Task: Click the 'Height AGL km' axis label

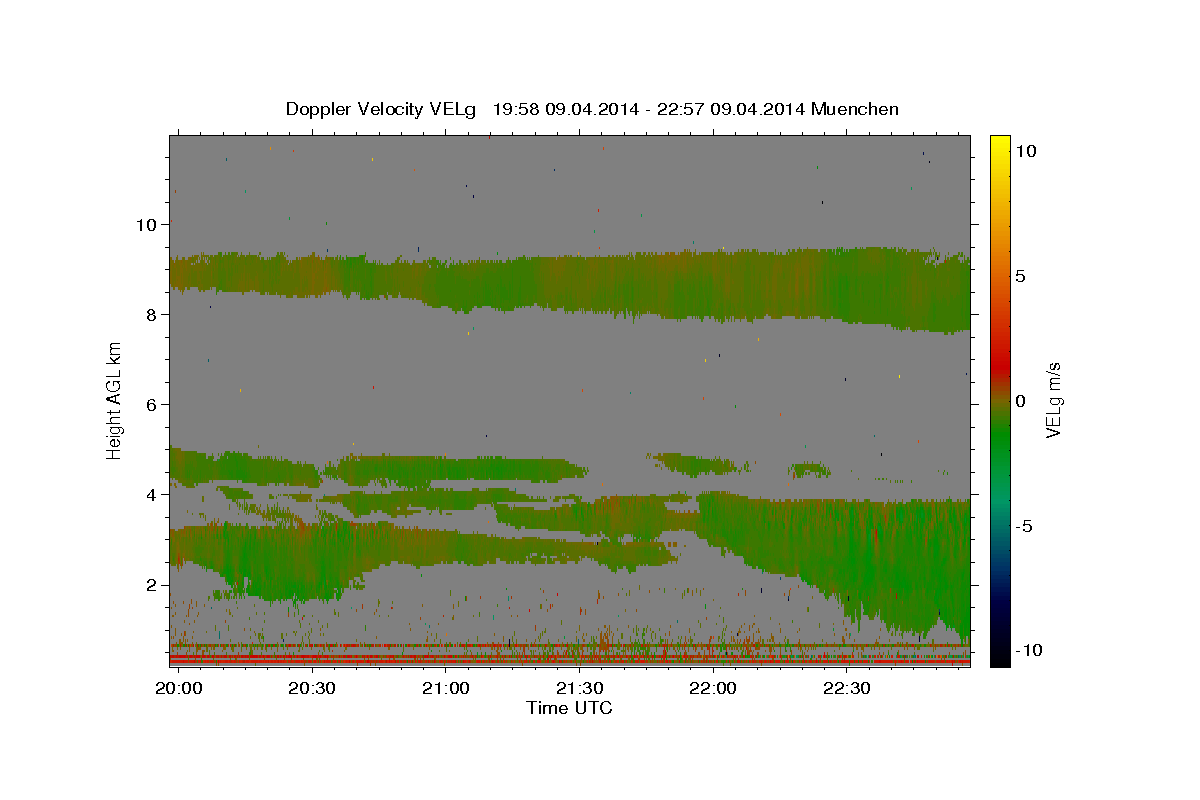Action: tap(114, 401)
